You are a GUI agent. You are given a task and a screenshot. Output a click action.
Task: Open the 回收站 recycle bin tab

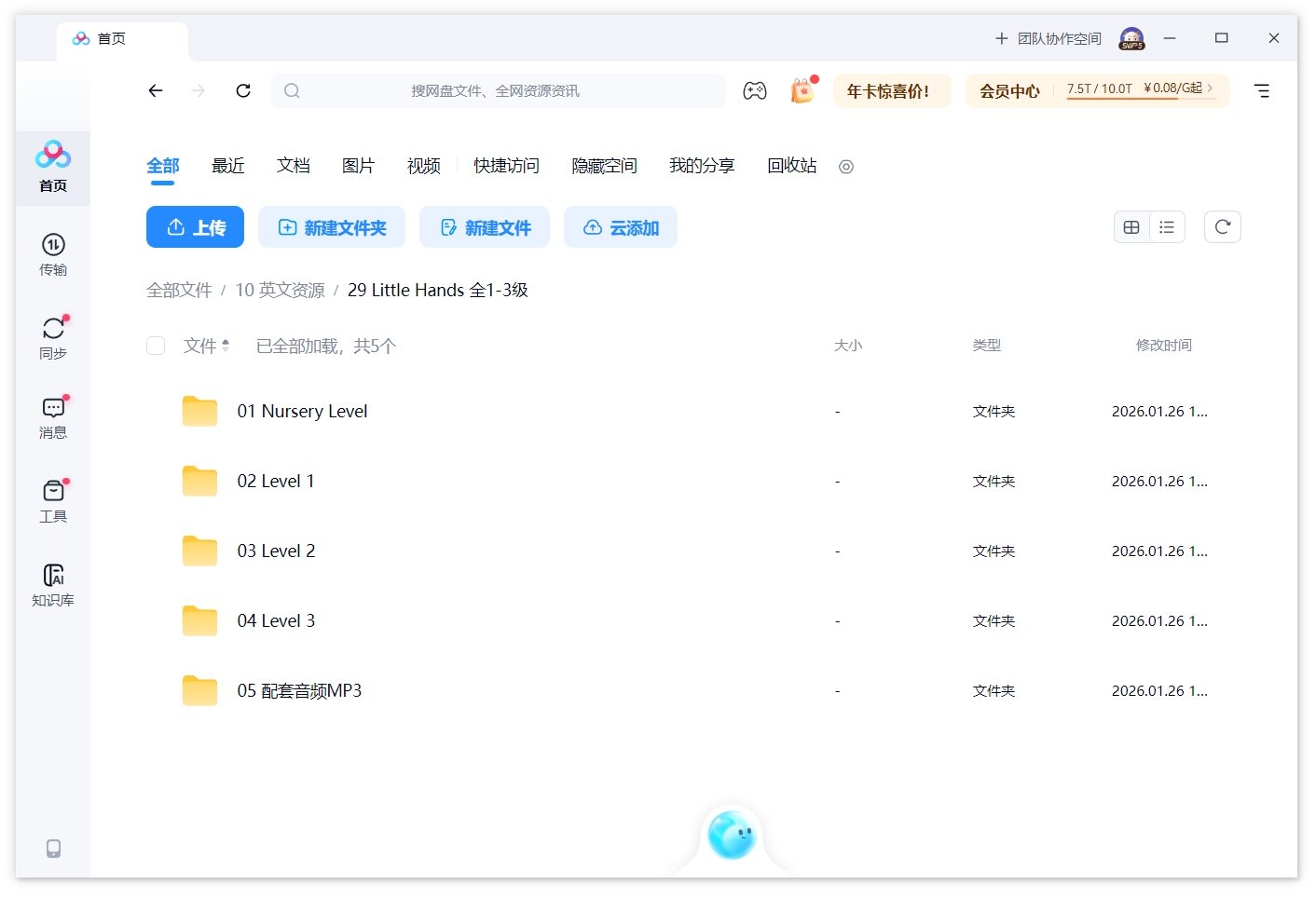790,165
